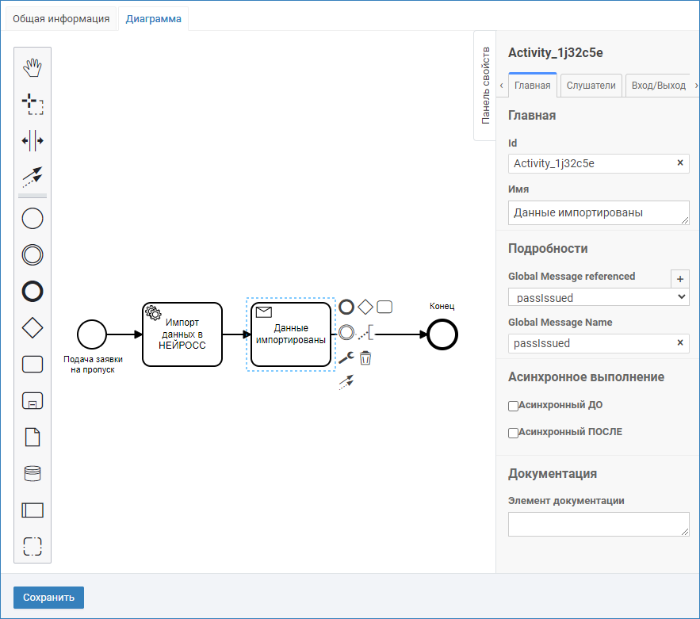This screenshot has height=619, width=700.
Task: Open Global Message referenced dropdown
Action: pos(599,297)
